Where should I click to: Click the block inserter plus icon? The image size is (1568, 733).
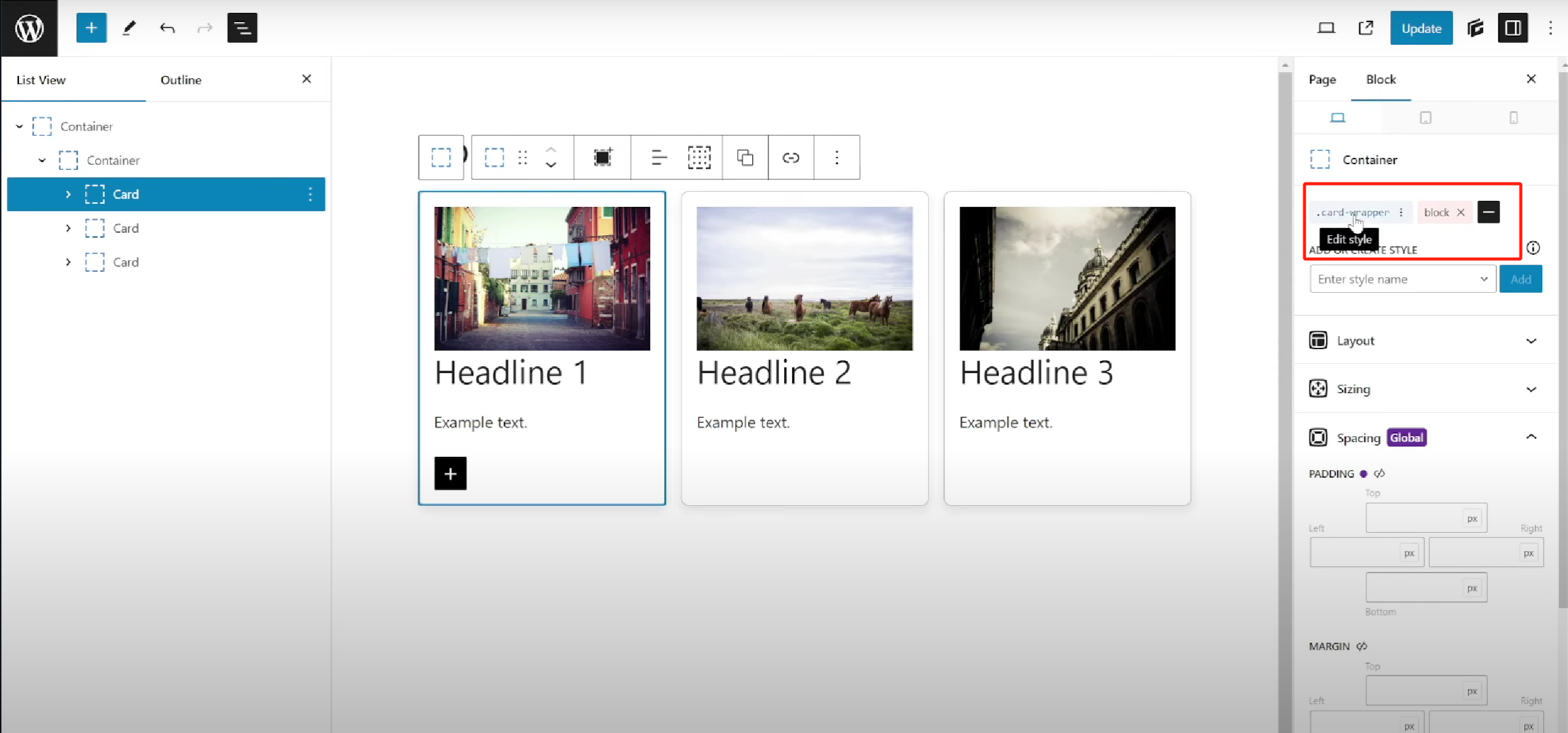coord(91,28)
